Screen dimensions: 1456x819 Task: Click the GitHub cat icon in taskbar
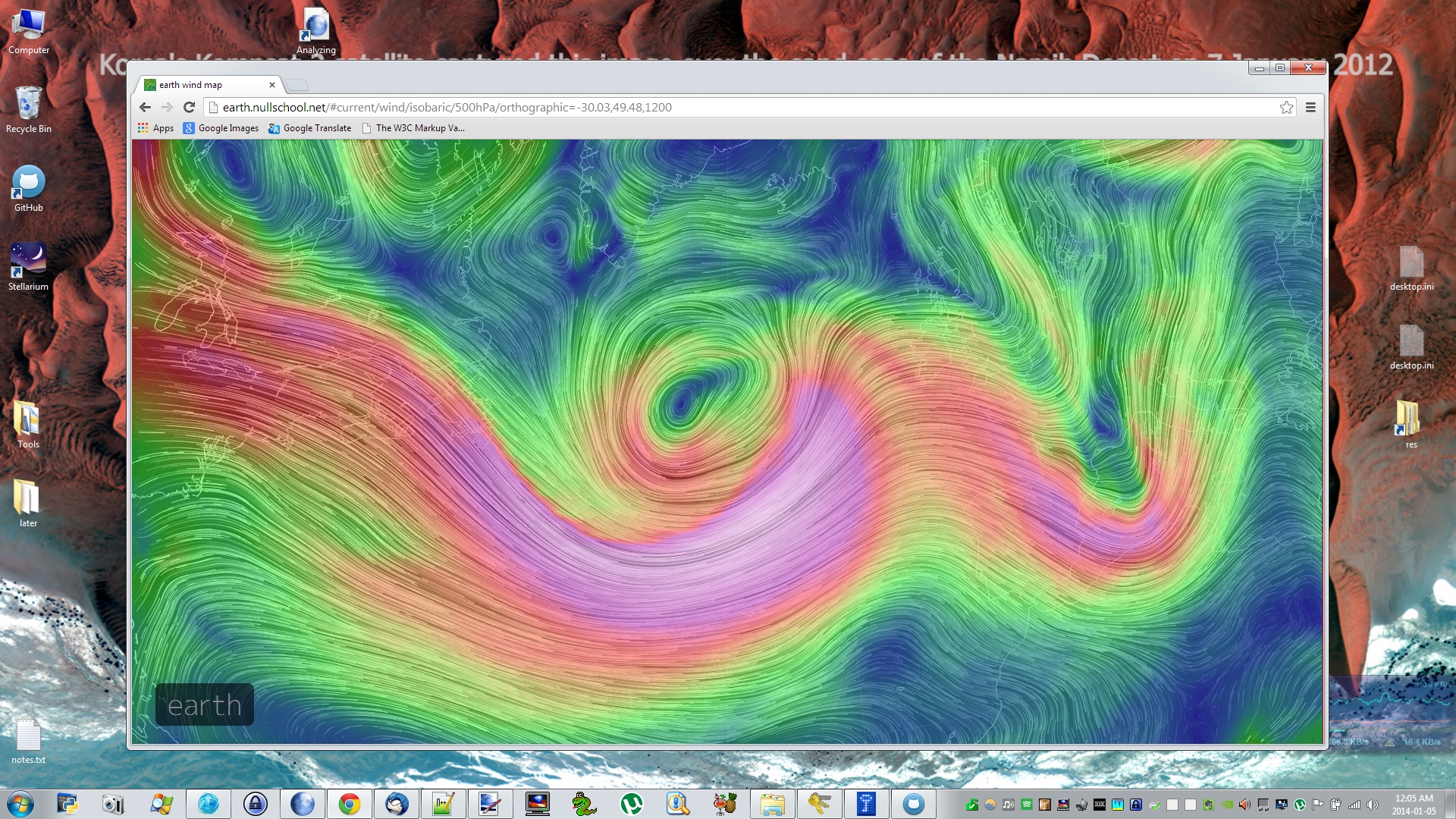(x=913, y=804)
